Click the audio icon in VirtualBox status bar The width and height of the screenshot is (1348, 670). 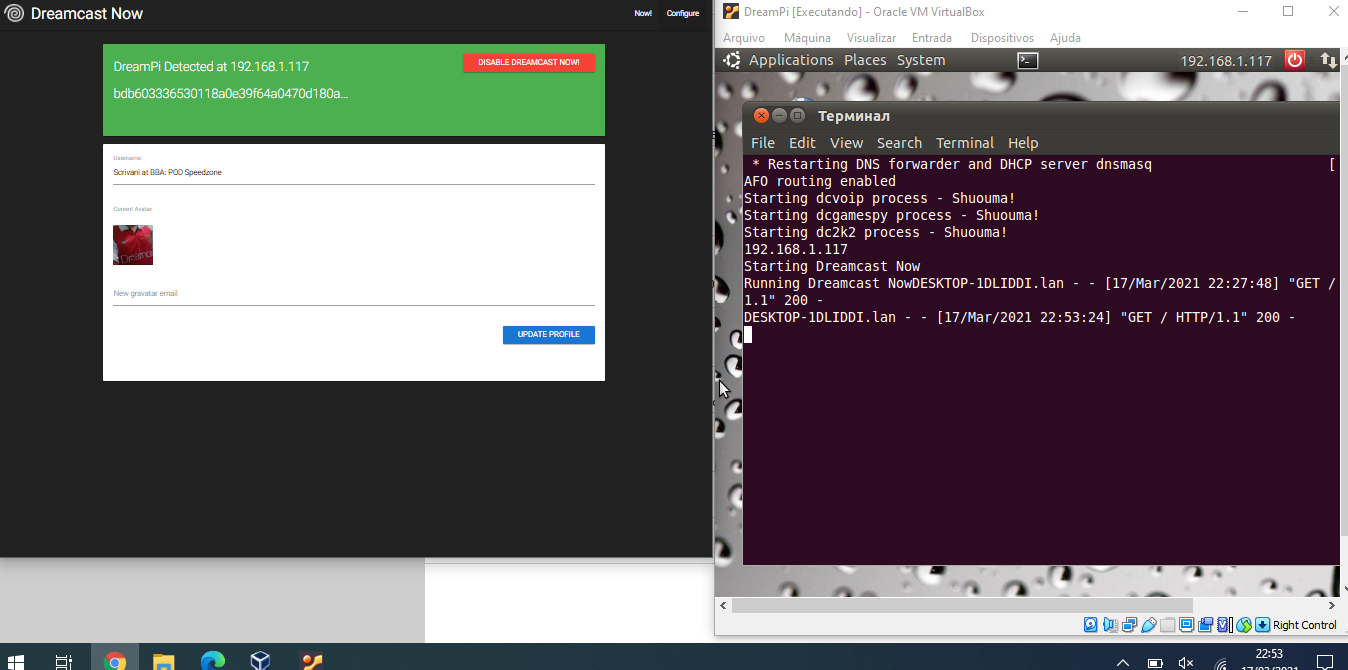[x=1110, y=625]
